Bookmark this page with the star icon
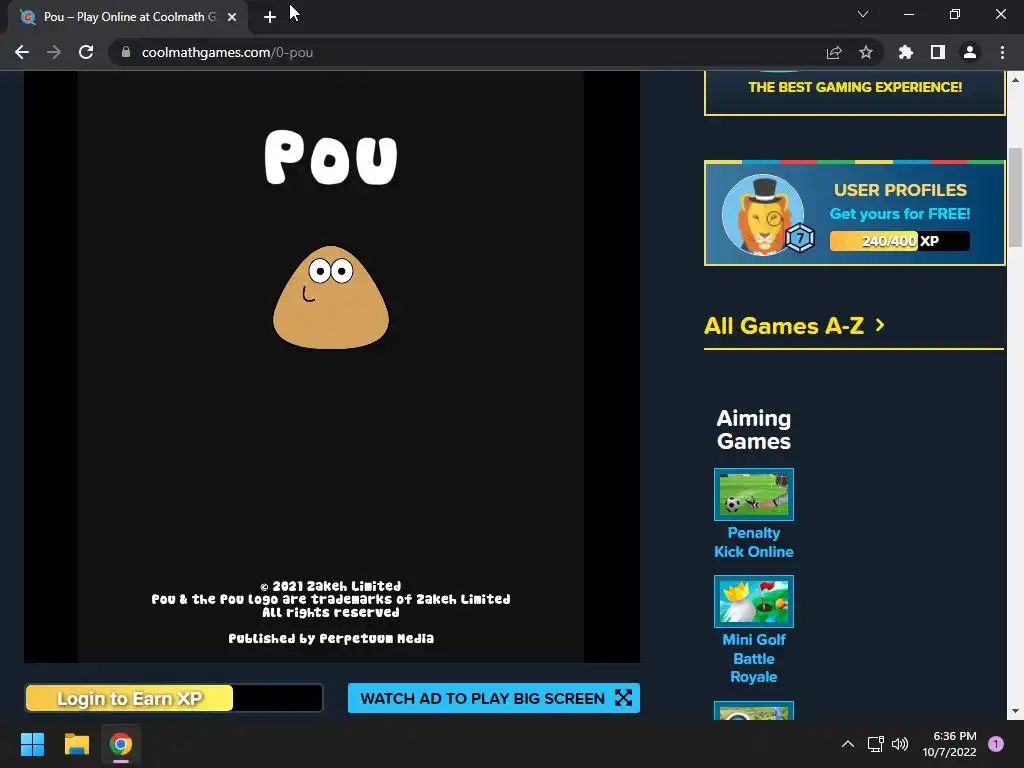The width and height of the screenshot is (1024, 768). pos(866,52)
